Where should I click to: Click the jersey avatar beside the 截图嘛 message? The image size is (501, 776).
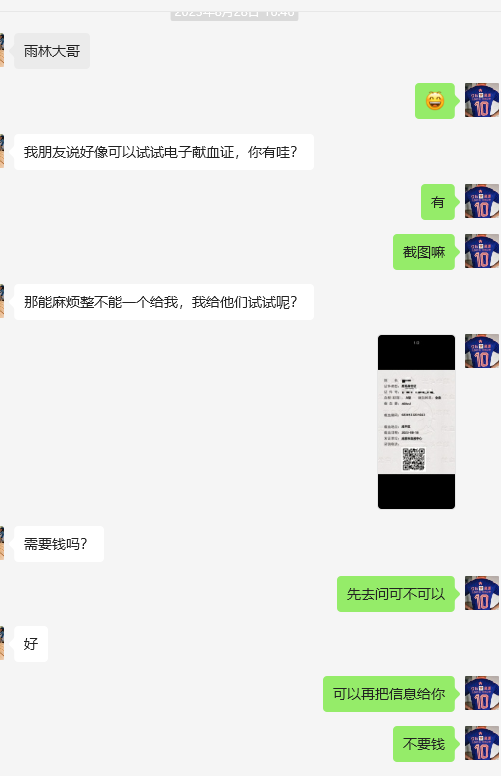click(x=482, y=251)
